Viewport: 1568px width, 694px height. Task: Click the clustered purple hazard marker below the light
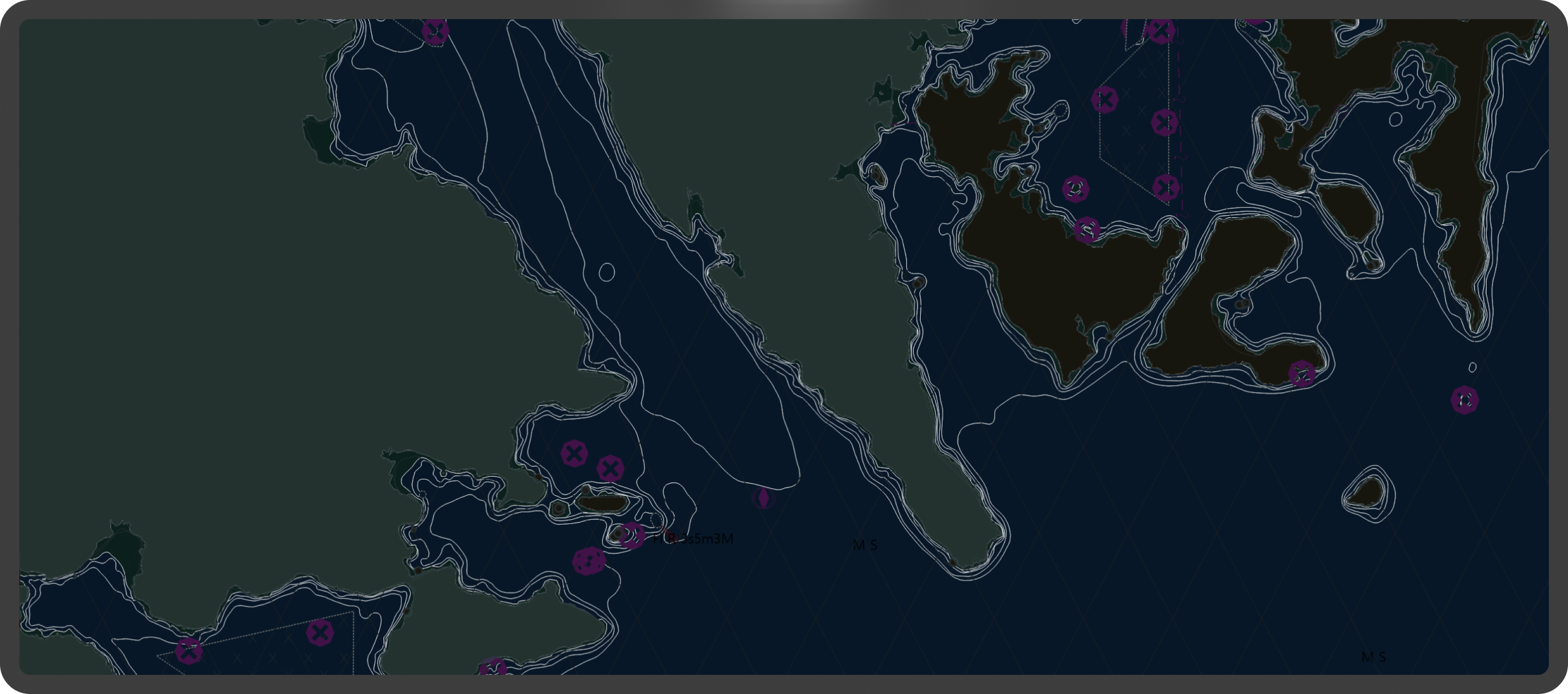[x=589, y=561]
